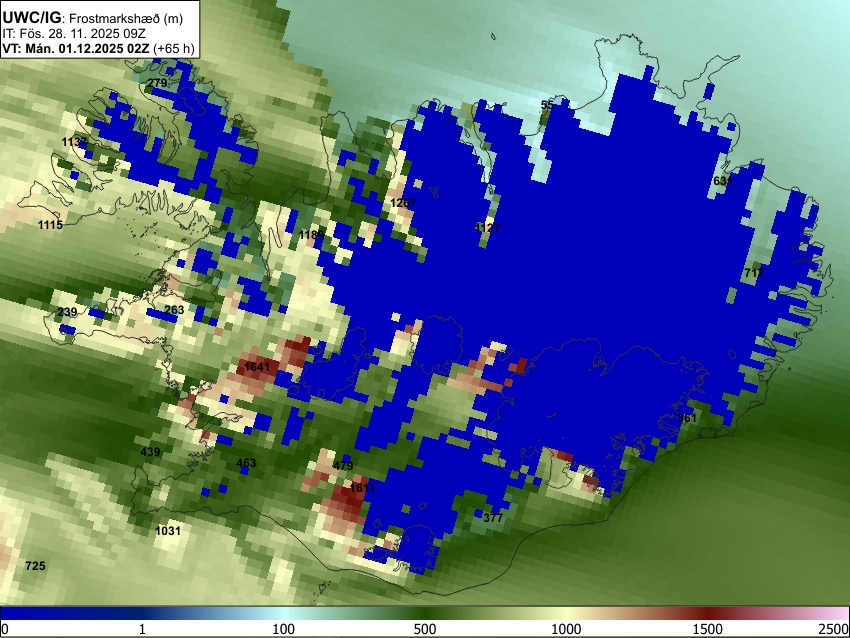Image resolution: width=850 pixels, height=638 pixels.
Task: Select the 1189 value label
Action: point(312,235)
